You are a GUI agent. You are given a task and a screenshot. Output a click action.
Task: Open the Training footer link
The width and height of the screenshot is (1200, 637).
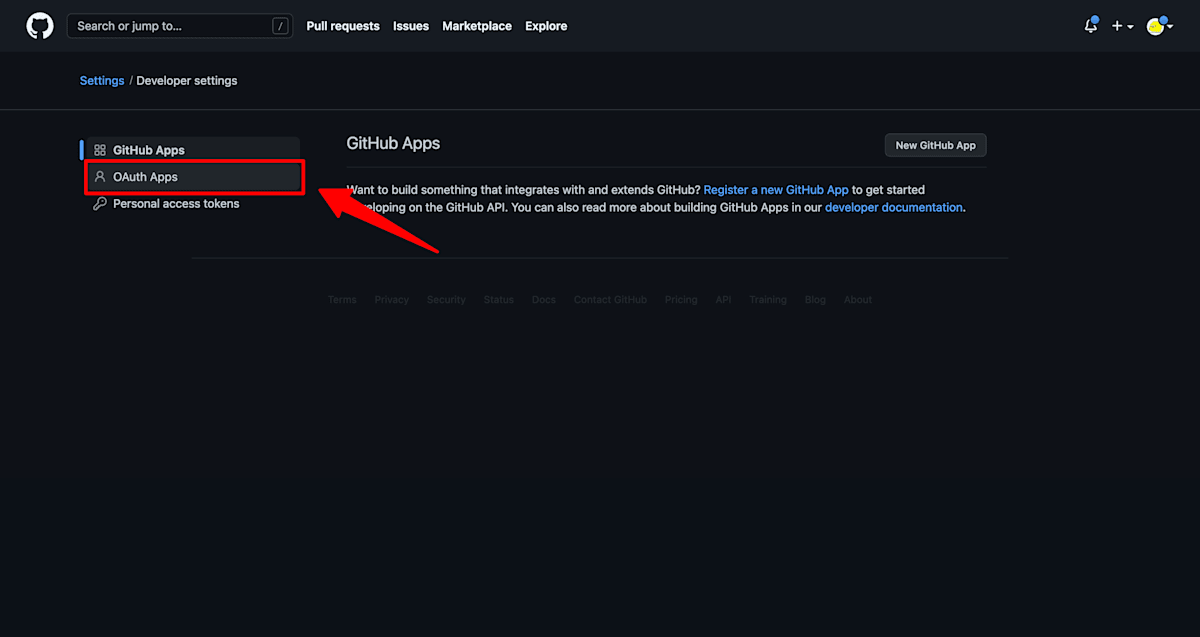(768, 300)
